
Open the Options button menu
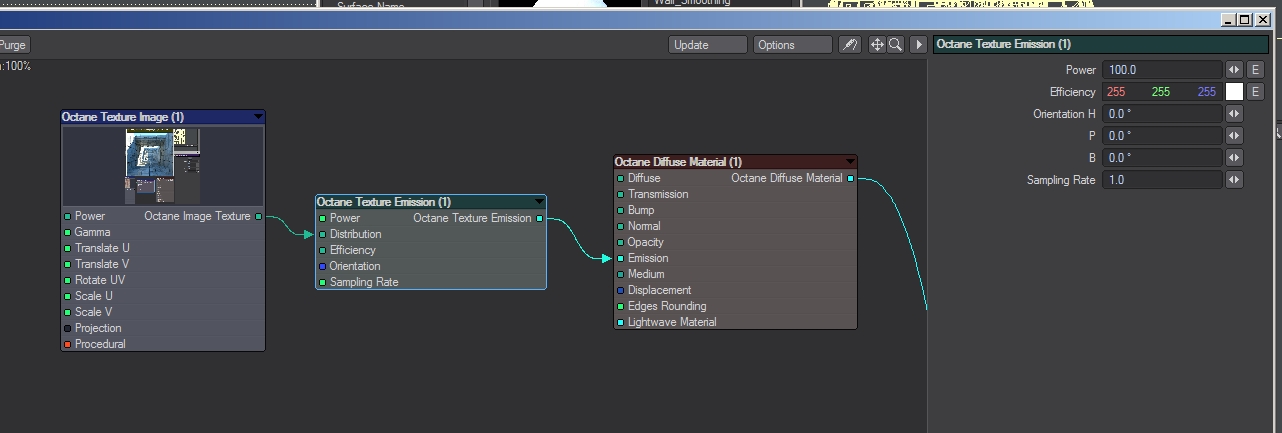coord(793,45)
